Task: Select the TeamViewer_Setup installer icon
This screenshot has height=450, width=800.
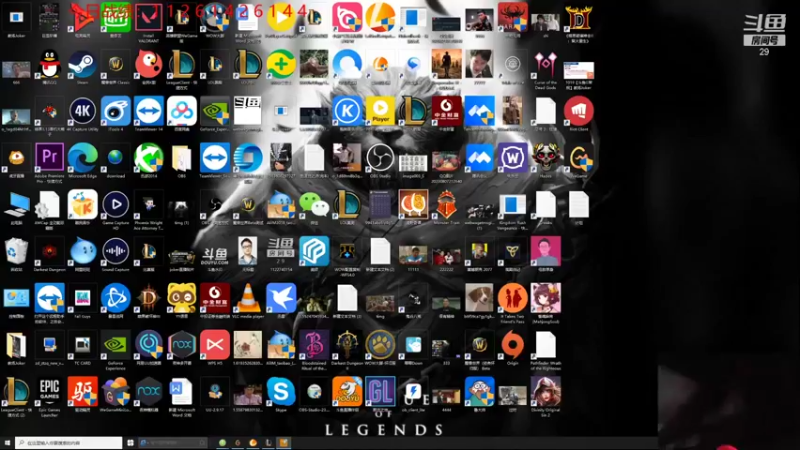Action: pyautogui.click(x=215, y=157)
